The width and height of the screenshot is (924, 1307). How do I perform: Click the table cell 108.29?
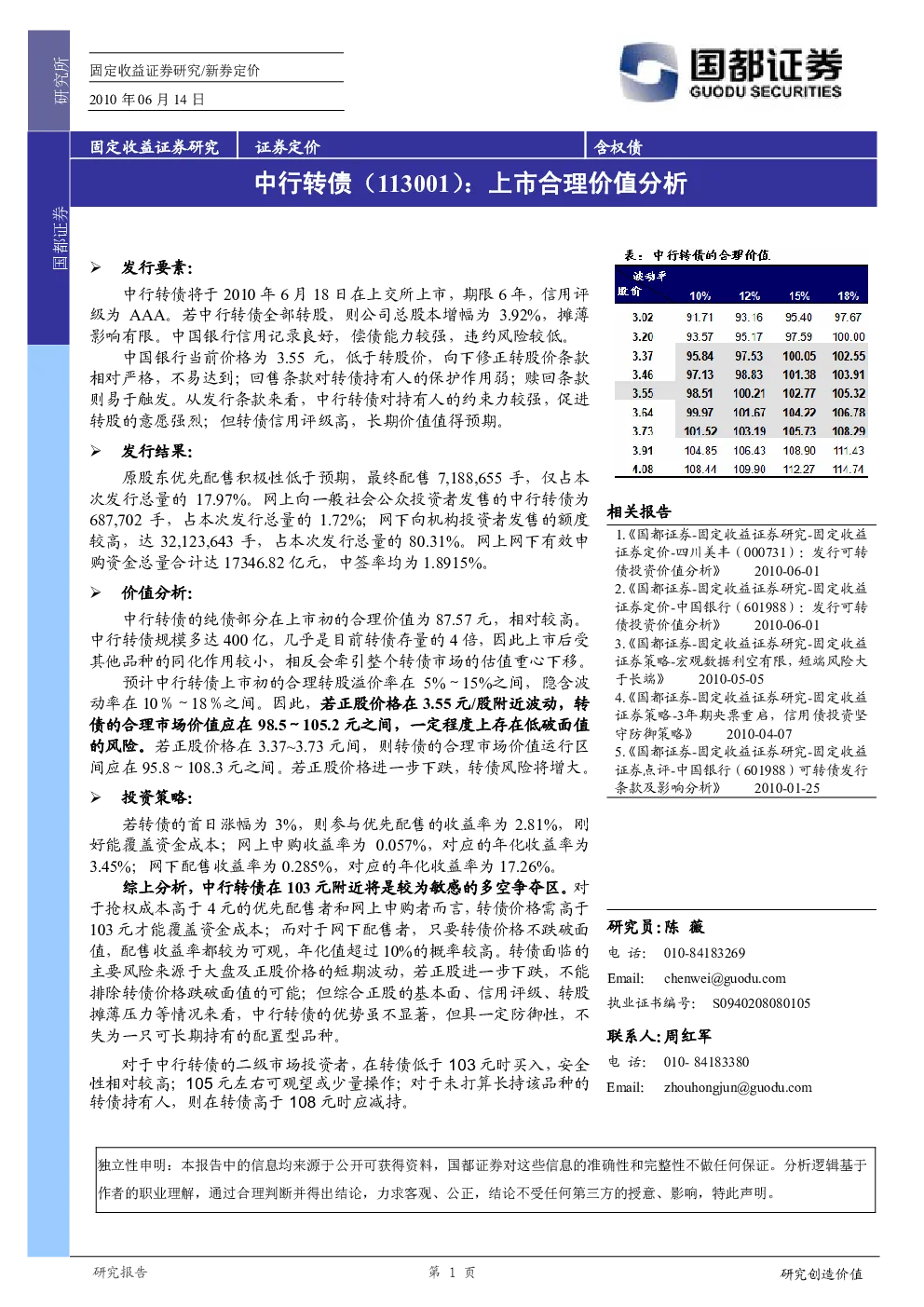point(849,431)
